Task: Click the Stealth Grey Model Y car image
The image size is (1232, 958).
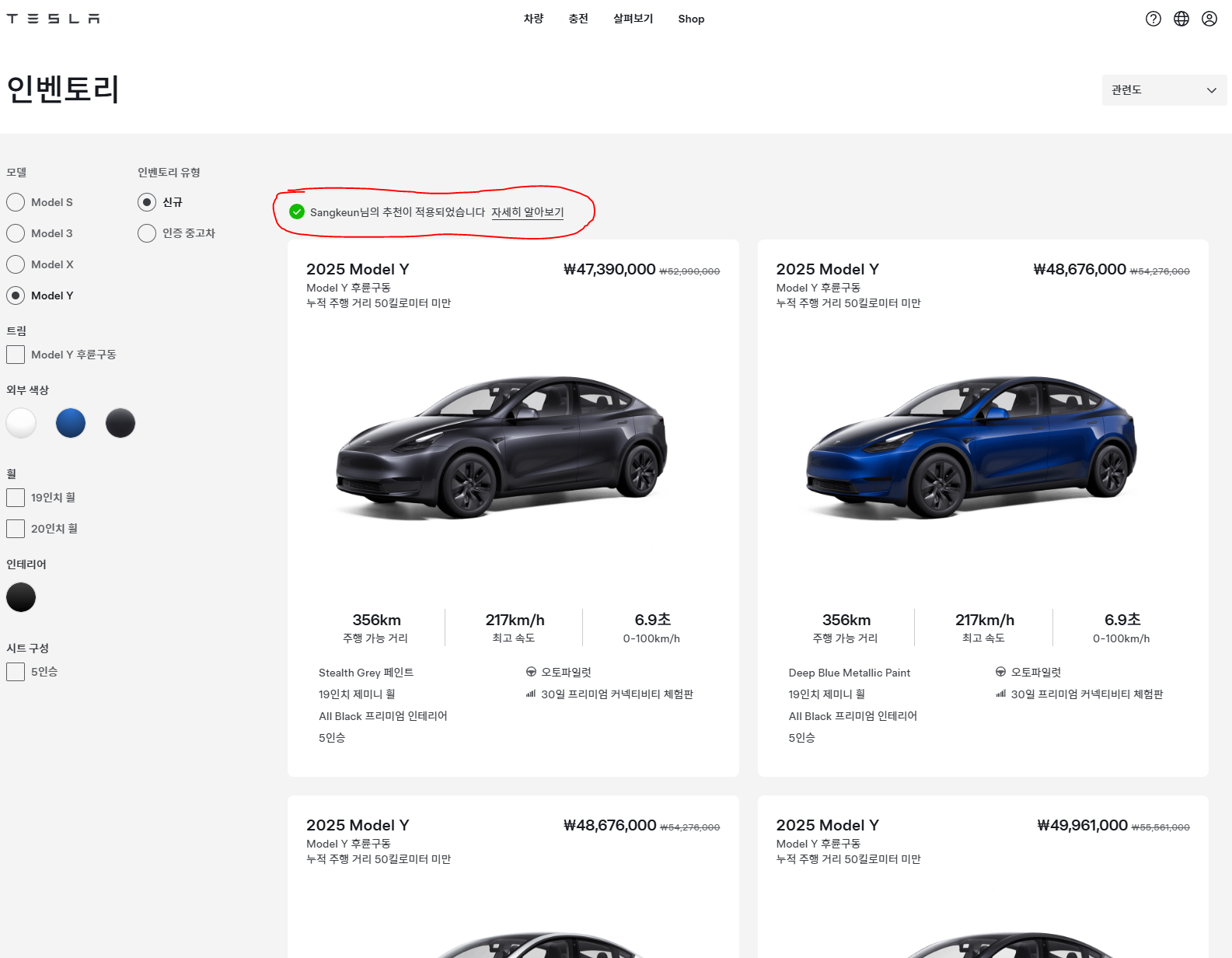Action: tap(501, 447)
